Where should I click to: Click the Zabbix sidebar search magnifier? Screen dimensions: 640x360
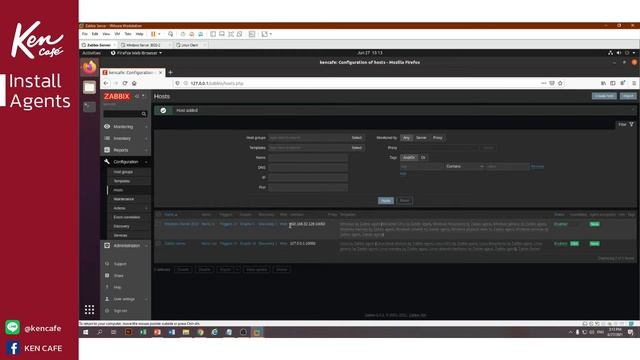pyautogui.click(x=144, y=114)
